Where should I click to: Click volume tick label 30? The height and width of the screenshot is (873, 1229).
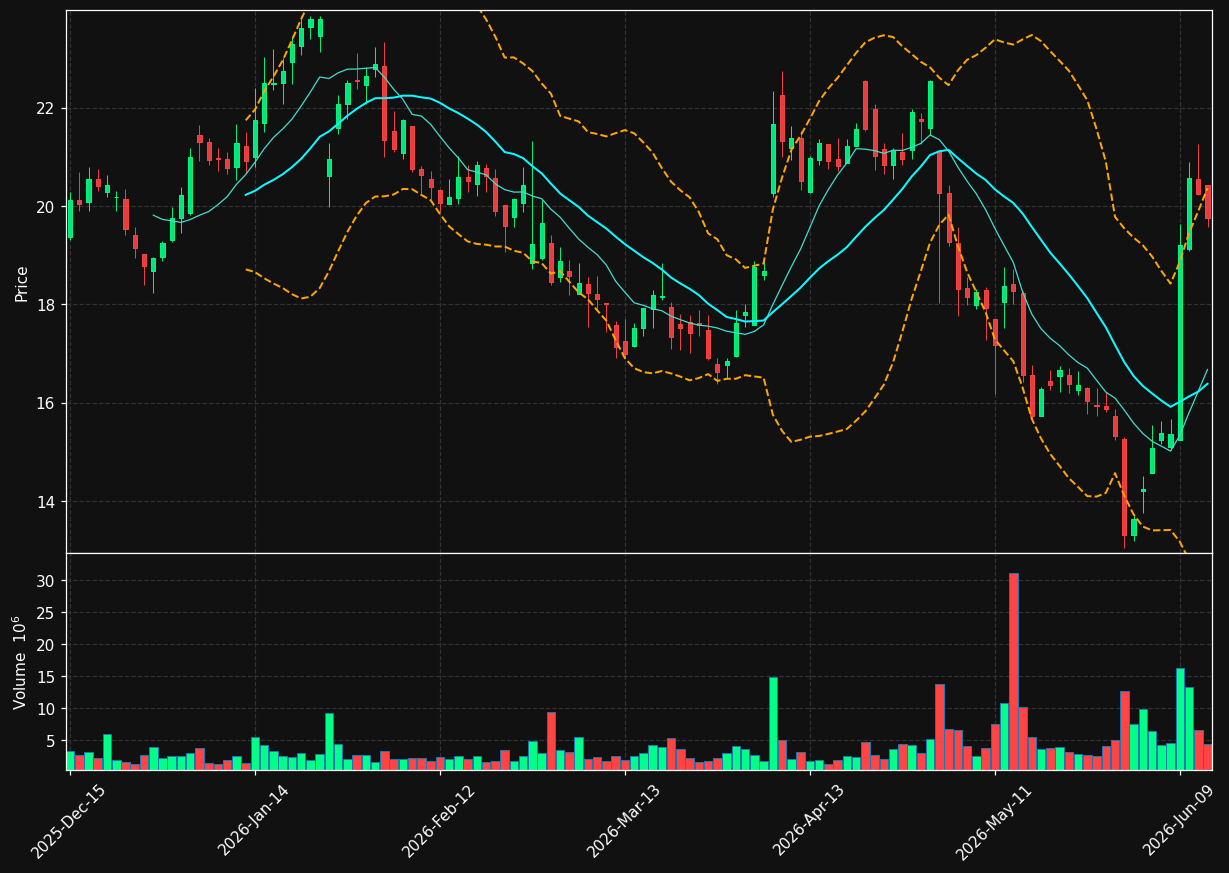(47, 581)
